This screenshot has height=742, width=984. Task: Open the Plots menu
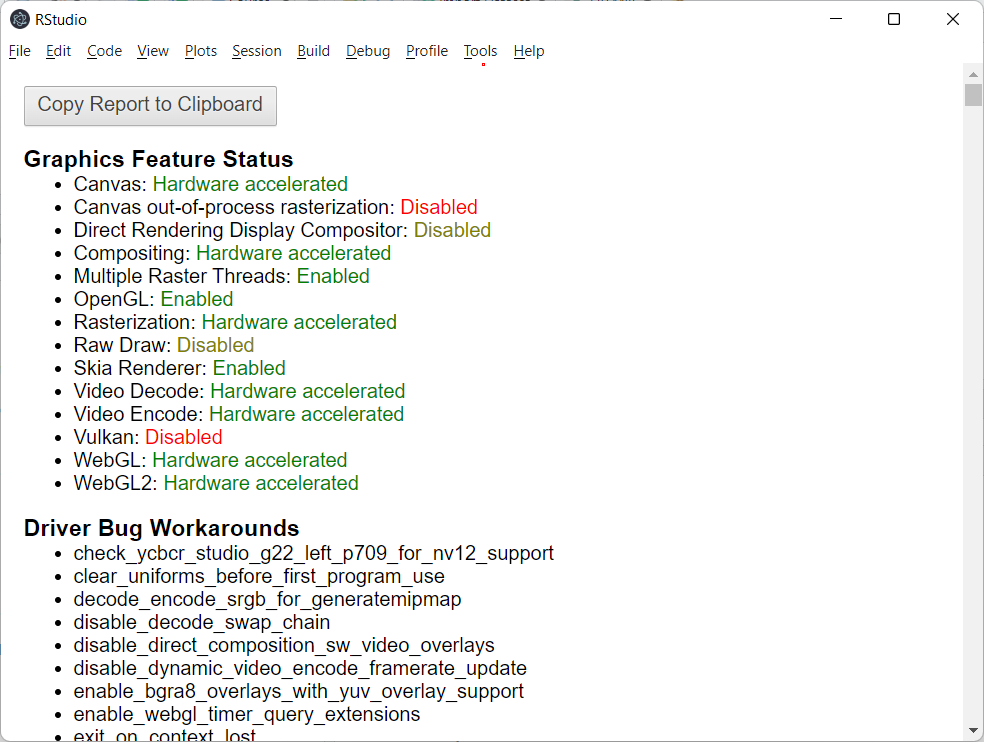click(x=201, y=51)
